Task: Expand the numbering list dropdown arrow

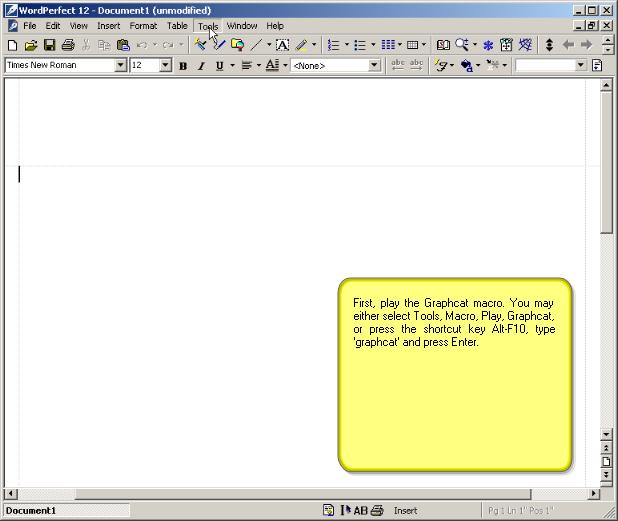Action: [x=347, y=45]
